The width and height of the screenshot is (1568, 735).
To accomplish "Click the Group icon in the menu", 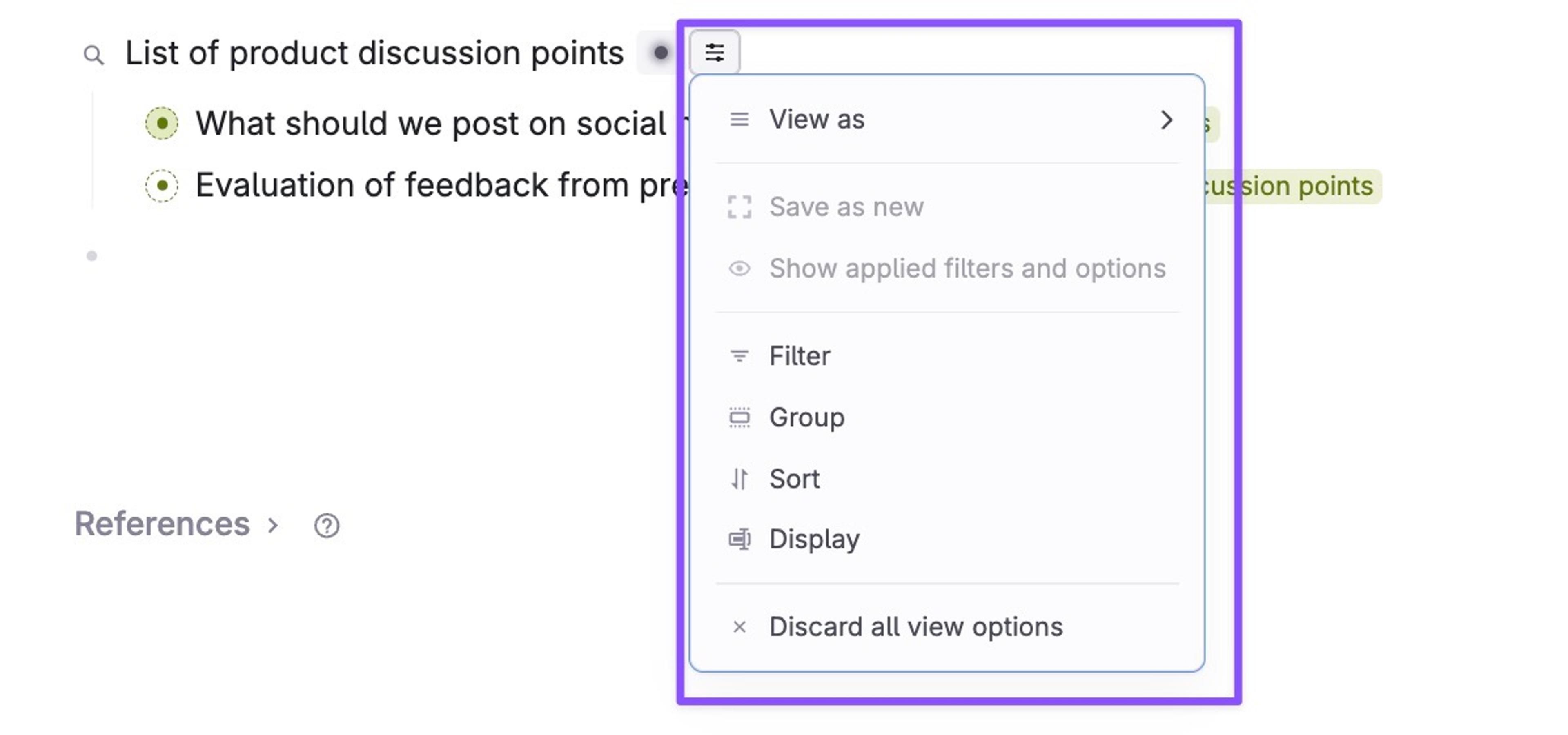I will (x=739, y=417).
